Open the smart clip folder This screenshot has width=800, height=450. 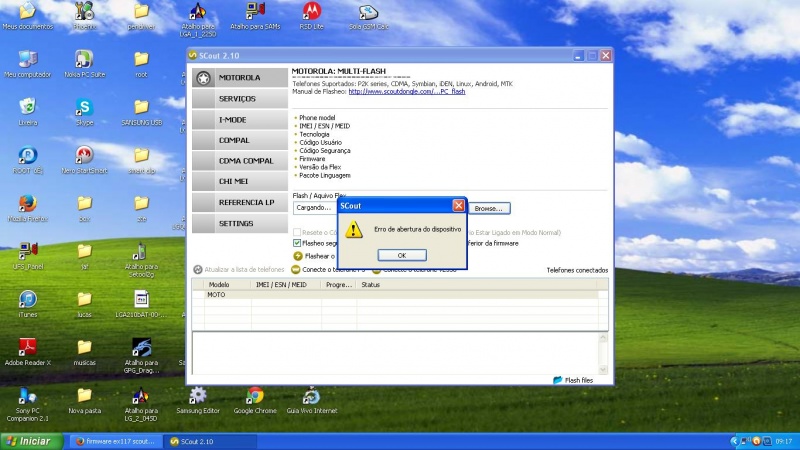141,160
